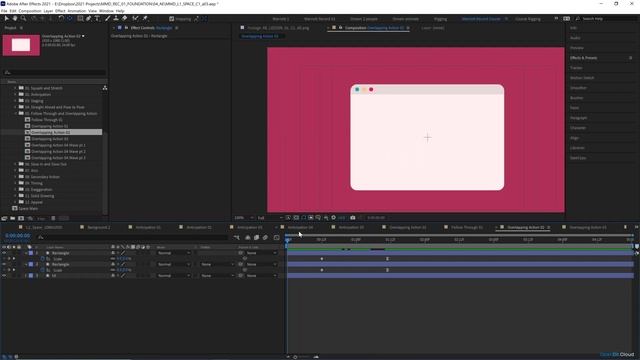The width and height of the screenshot is (640, 360).
Task: Open the Effects & Presets panel
Action: [x=584, y=58]
